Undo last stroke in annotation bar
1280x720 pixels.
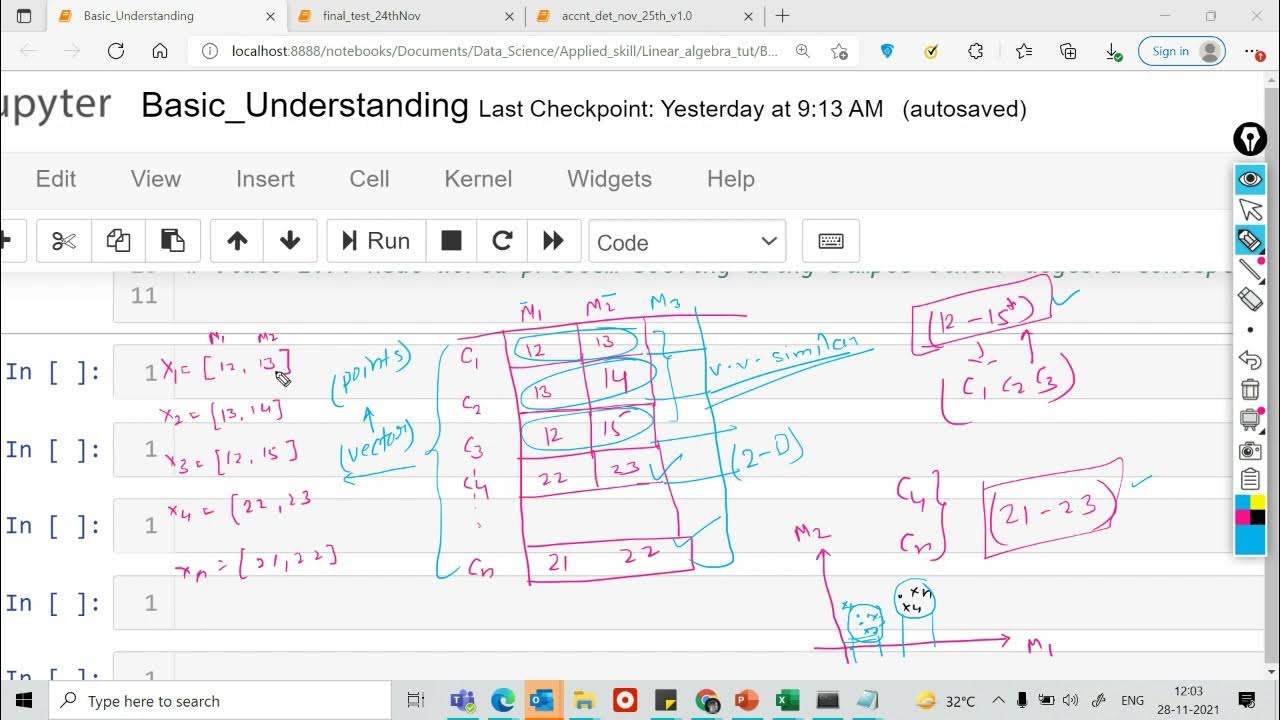pos(1250,359)
